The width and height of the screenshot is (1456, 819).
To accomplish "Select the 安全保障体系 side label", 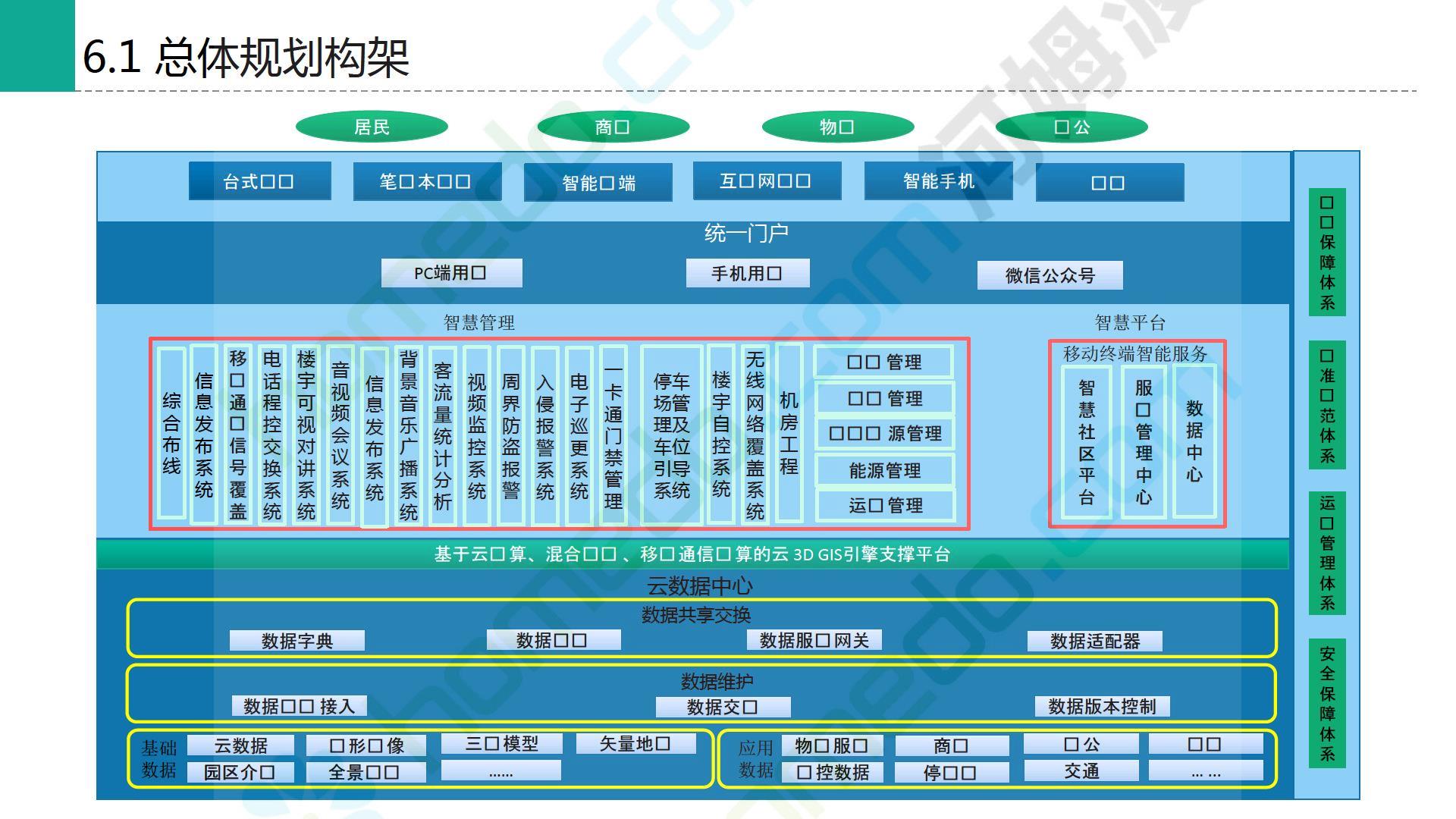I will (x=1327, y=704).
